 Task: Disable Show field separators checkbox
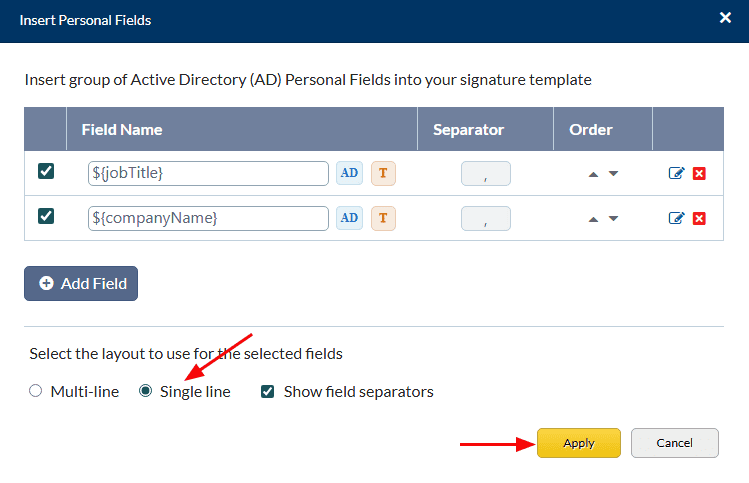point(267,391)
